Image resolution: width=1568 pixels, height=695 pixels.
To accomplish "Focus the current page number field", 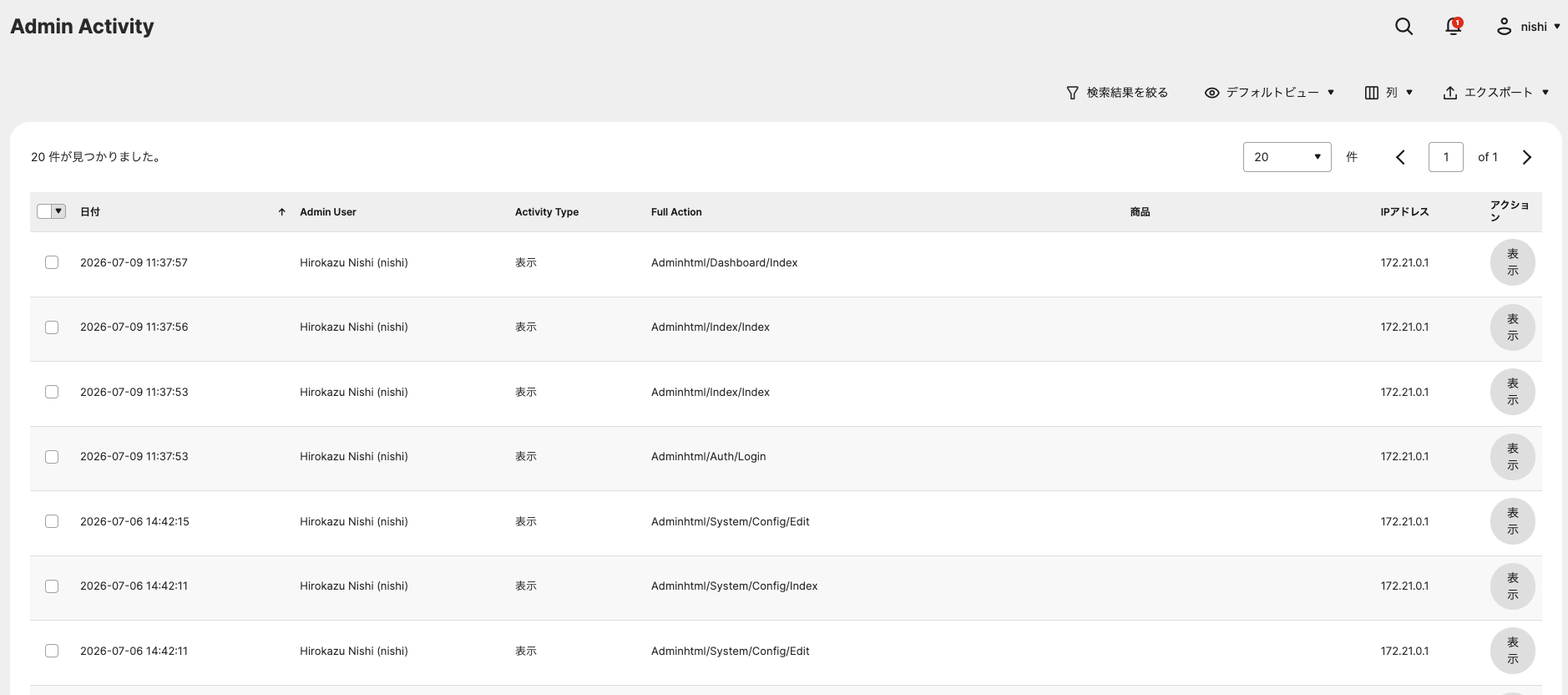I will [1445, 157].
